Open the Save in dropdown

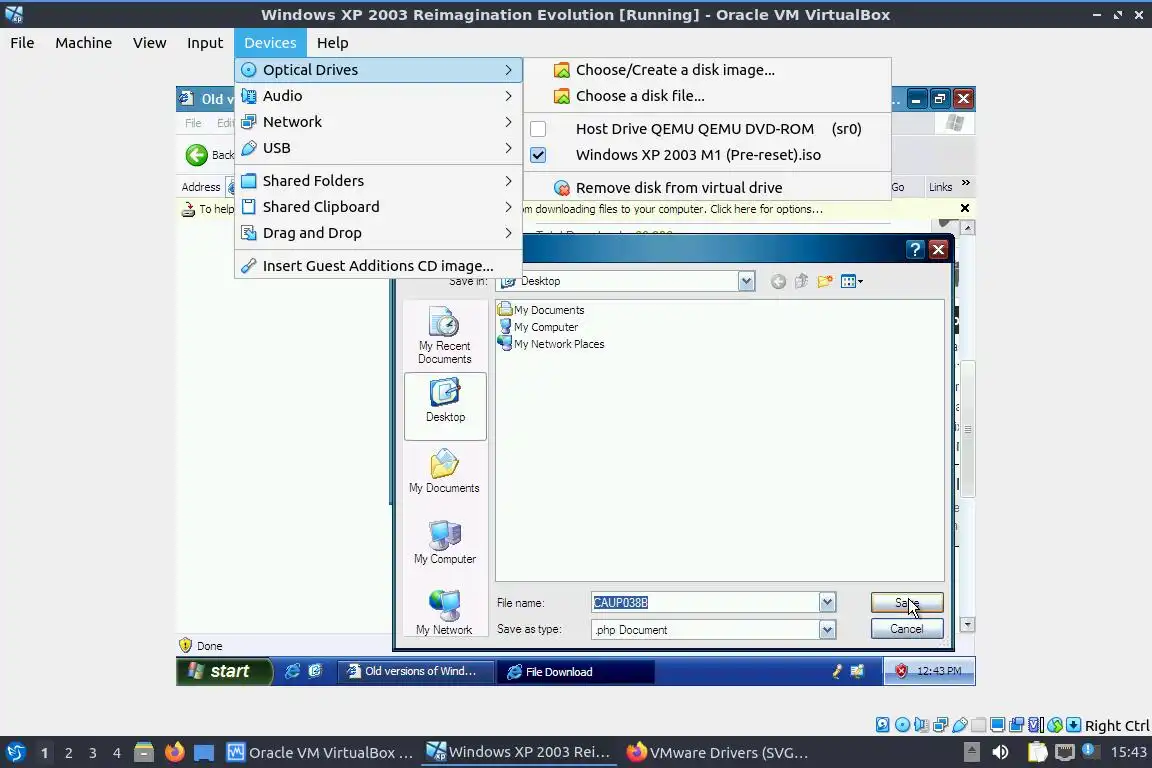[x=746, y=281]
